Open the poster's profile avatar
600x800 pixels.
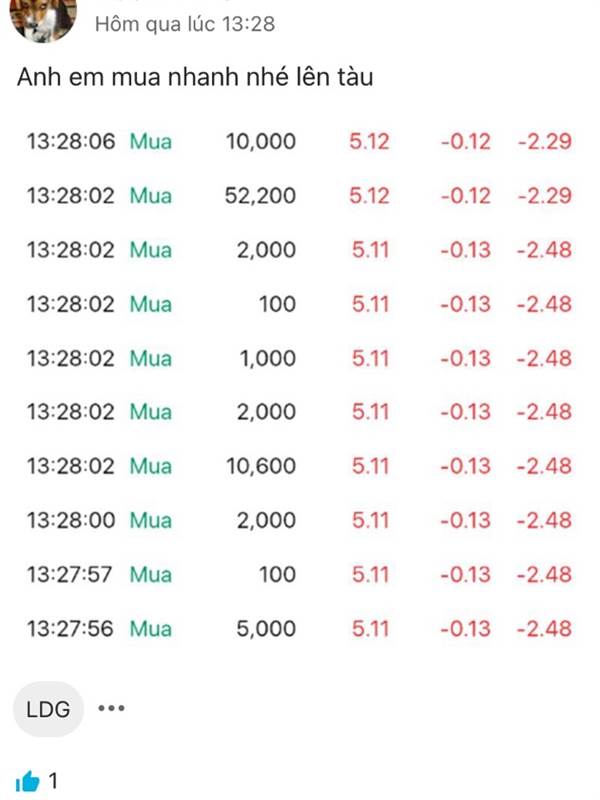[x=43, y=19]
